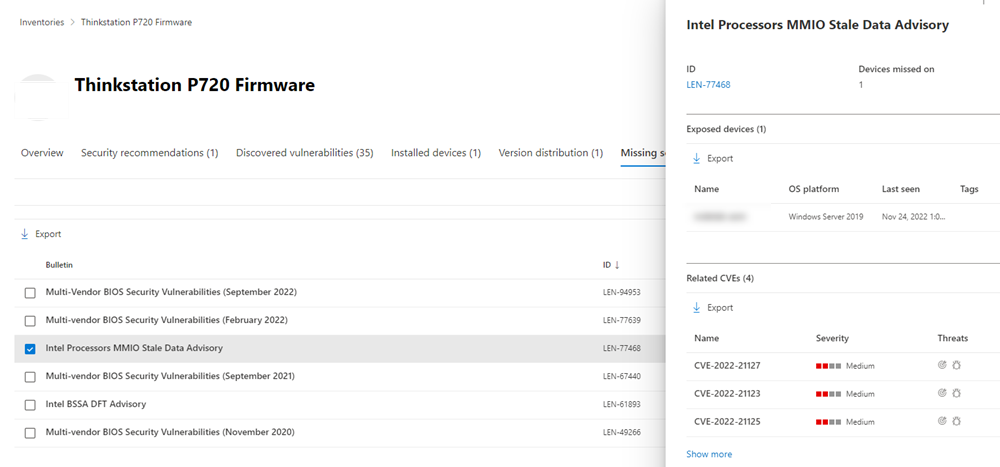This screenshot has width=1000, height=467.
Task: Select the Missing security updates tab
Action: (643, 153)
